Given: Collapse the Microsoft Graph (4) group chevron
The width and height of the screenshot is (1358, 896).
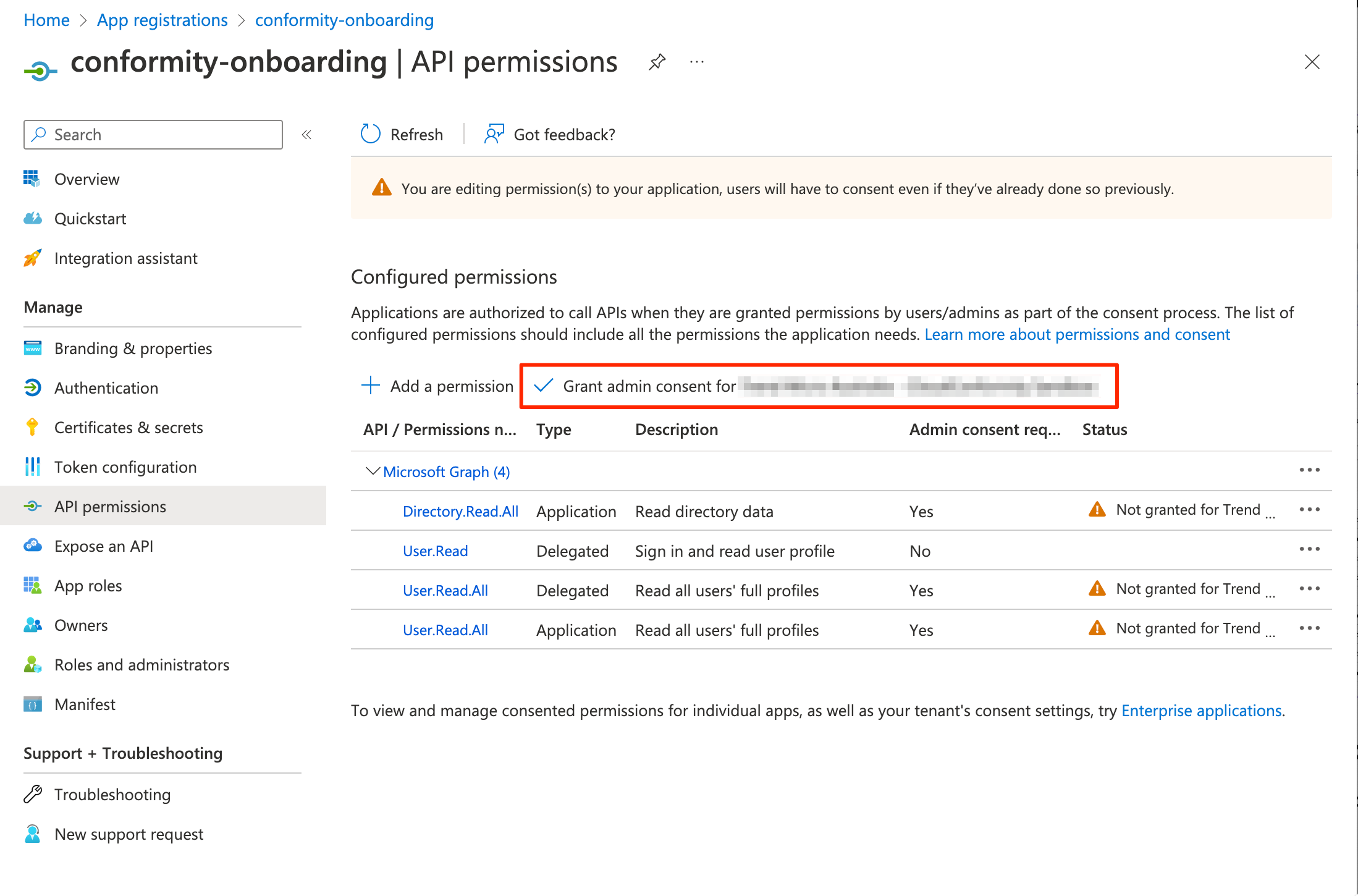Looking at the screenshot, I should point(373,471).
